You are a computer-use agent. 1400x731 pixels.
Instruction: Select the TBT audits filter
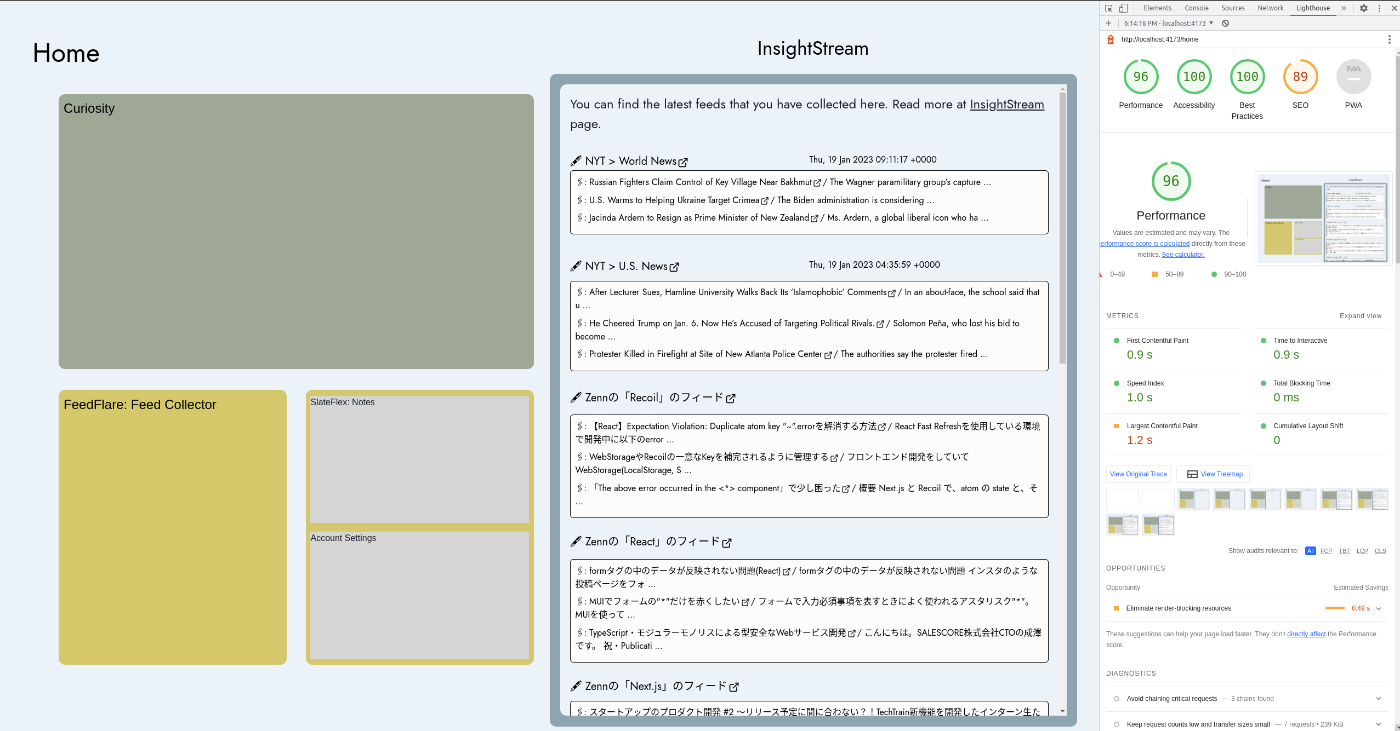(1344, 551)
